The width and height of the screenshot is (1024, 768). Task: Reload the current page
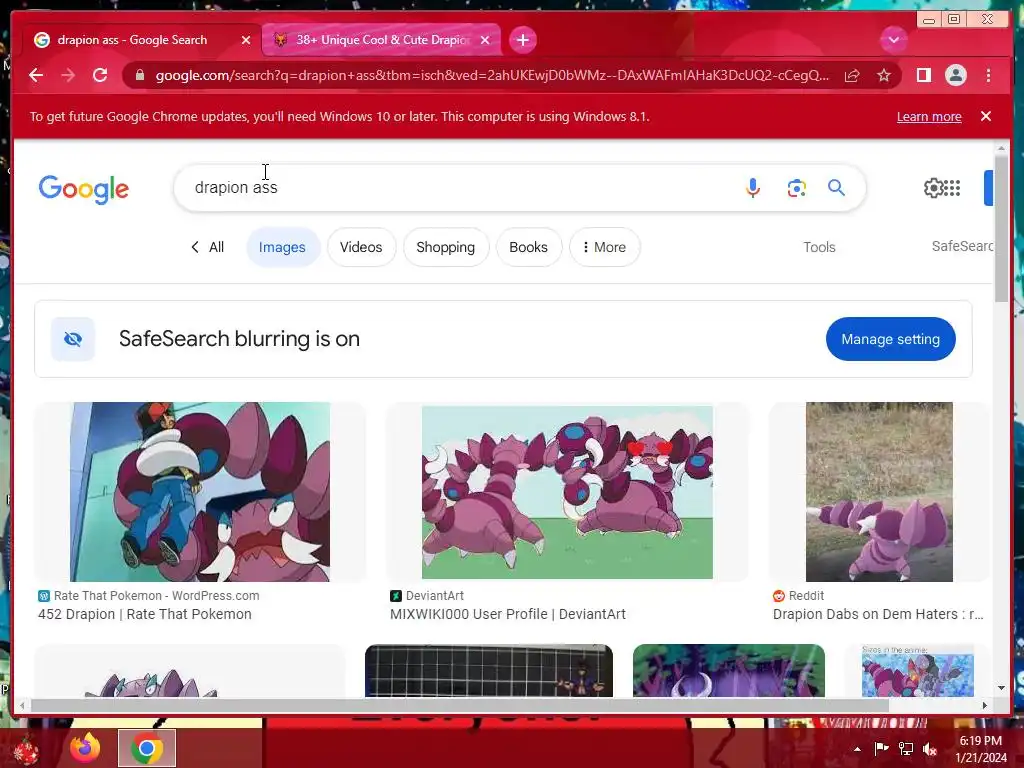point(100,75)
